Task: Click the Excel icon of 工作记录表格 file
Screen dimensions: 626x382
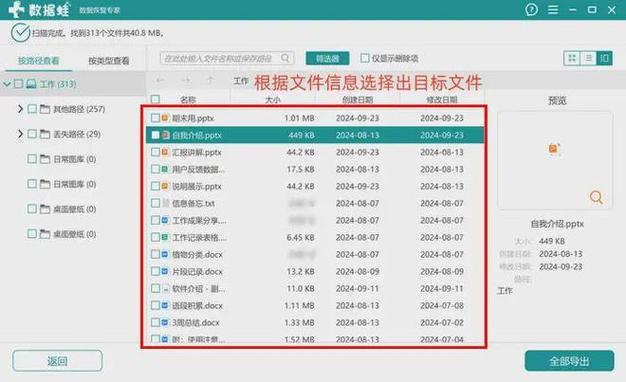Action: (165, 238)
